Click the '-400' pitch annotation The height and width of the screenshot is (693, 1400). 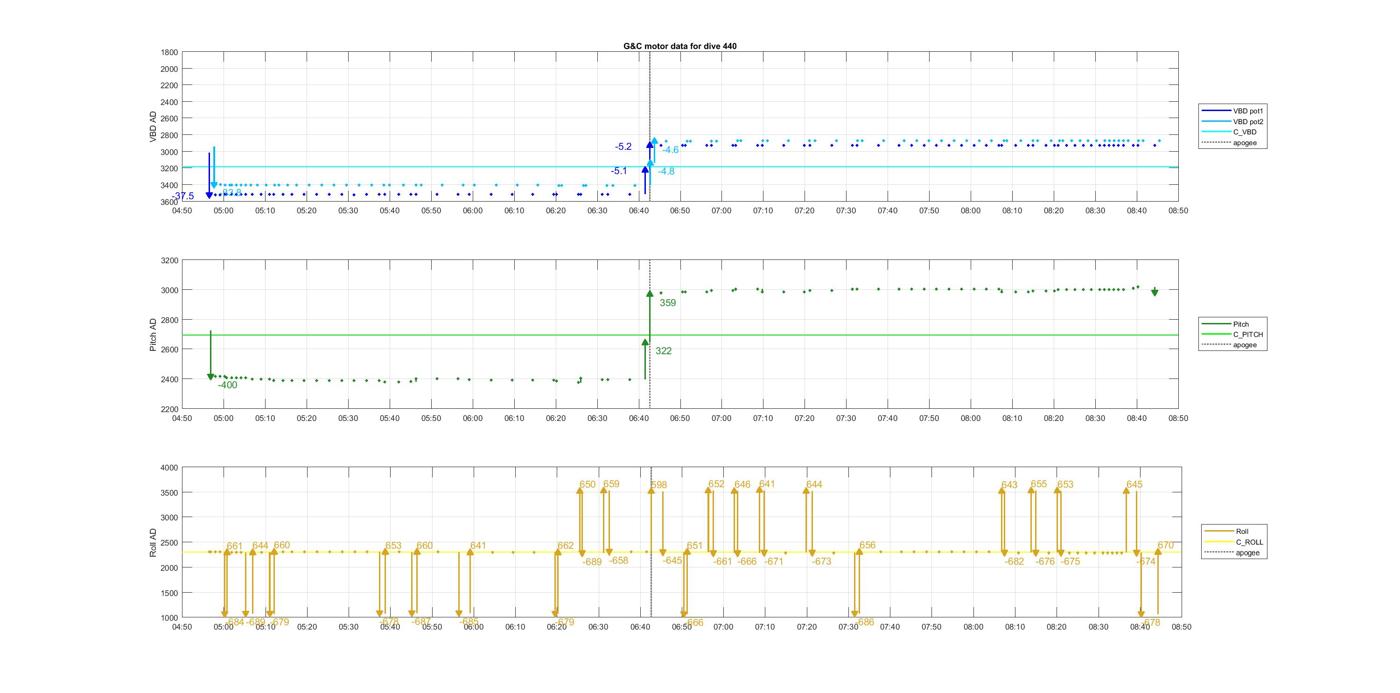228,385
